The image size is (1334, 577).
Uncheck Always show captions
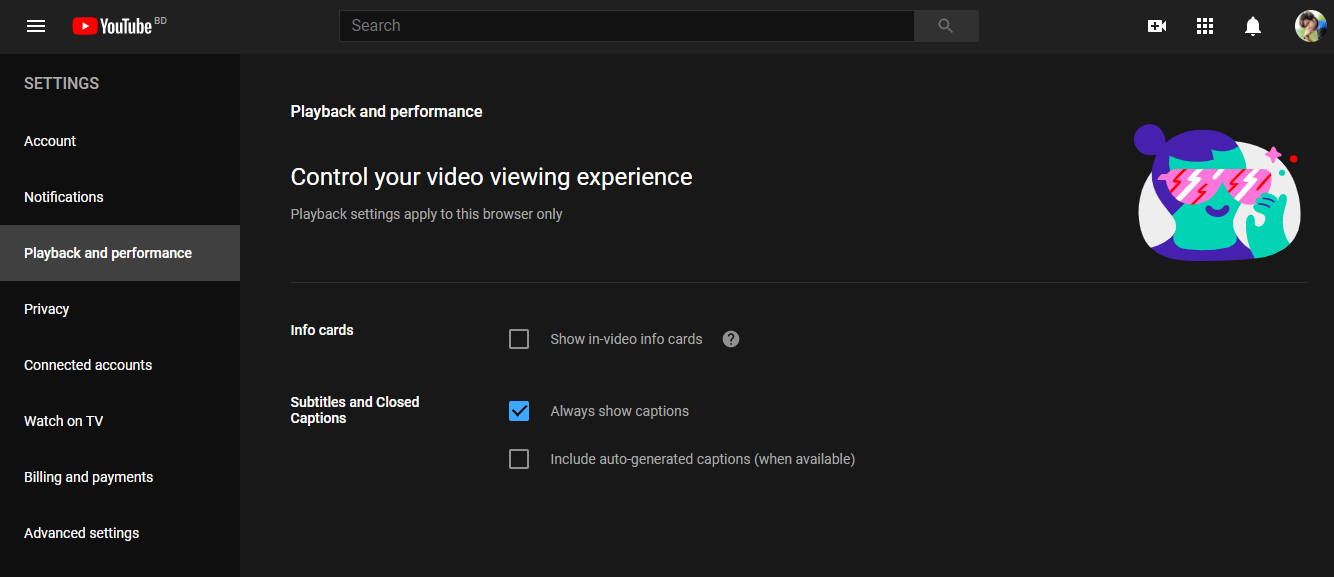coord(519,411)
